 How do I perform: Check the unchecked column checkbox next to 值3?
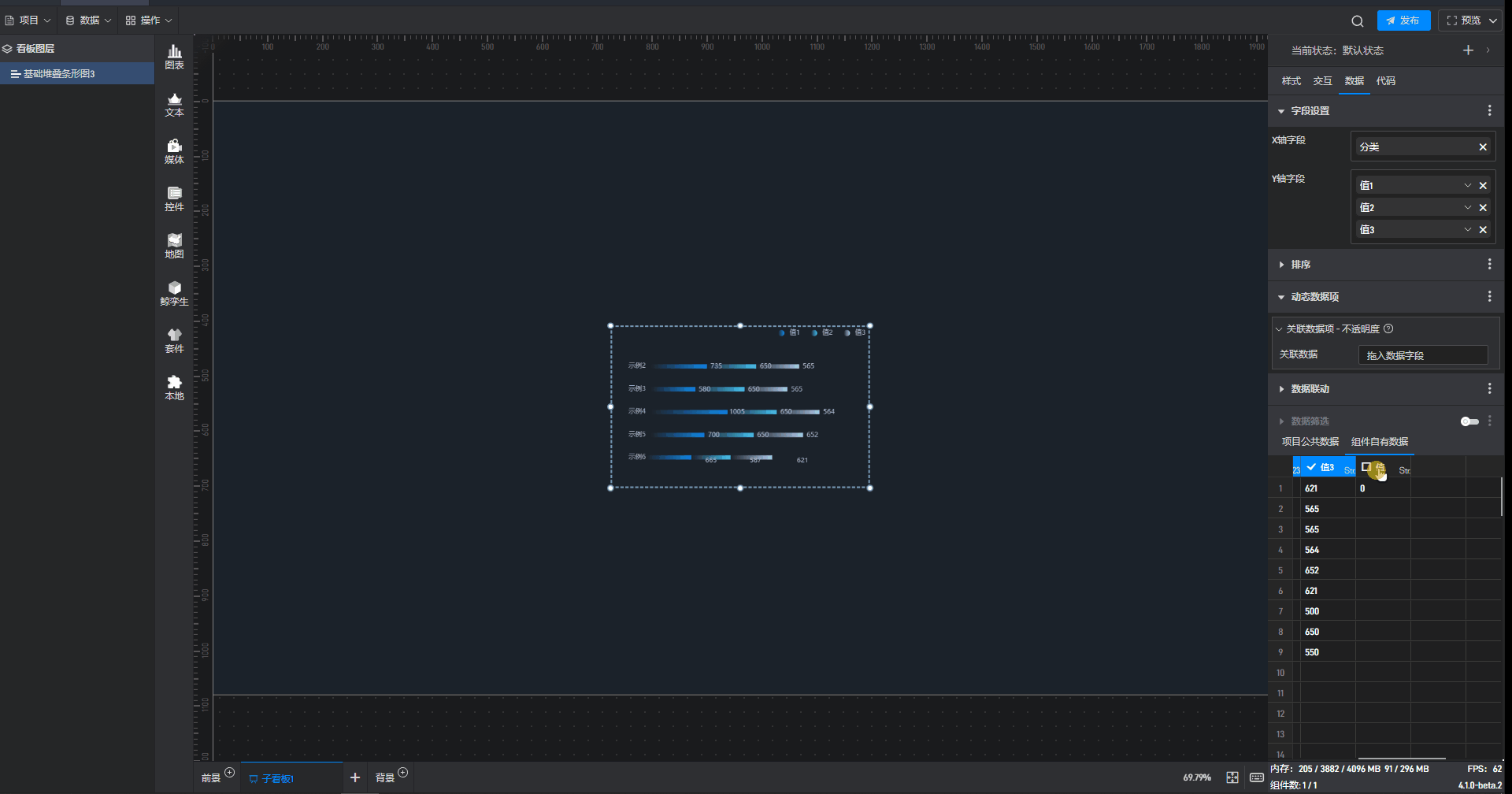pyautogui.click(x=1366, y=467)
